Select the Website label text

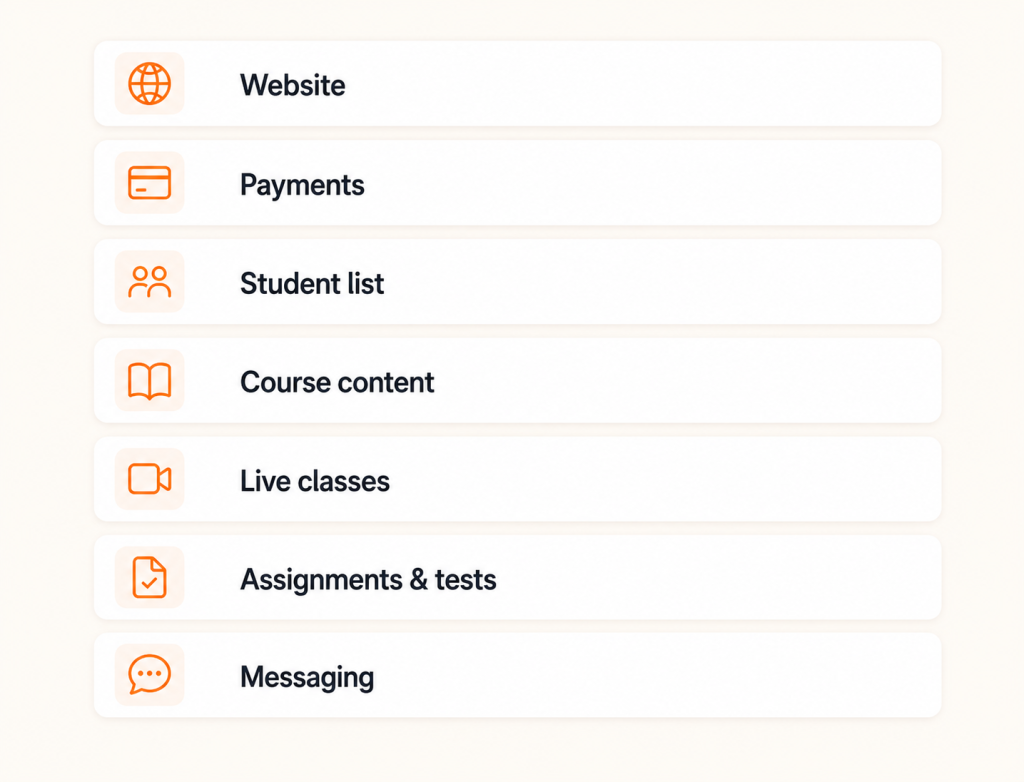click(293, 85)
